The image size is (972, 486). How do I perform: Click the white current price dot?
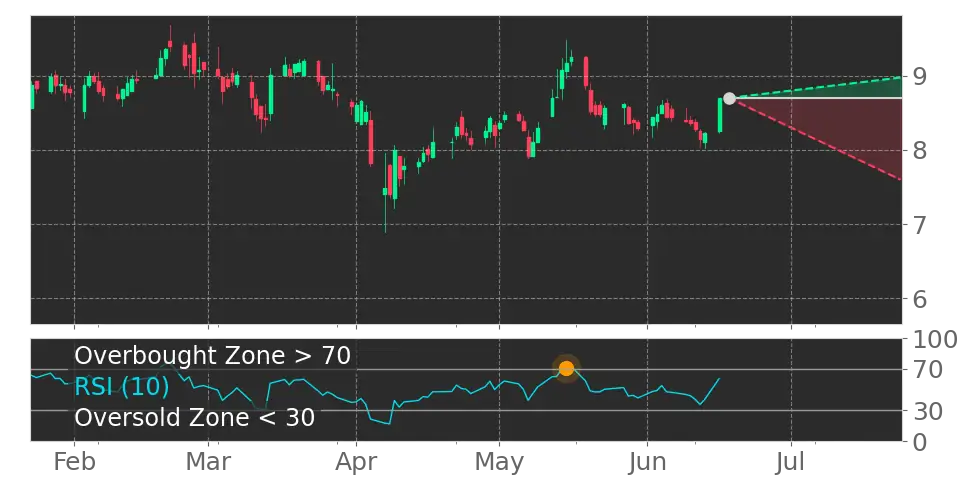pyautogui.click(x=729, y=98)
